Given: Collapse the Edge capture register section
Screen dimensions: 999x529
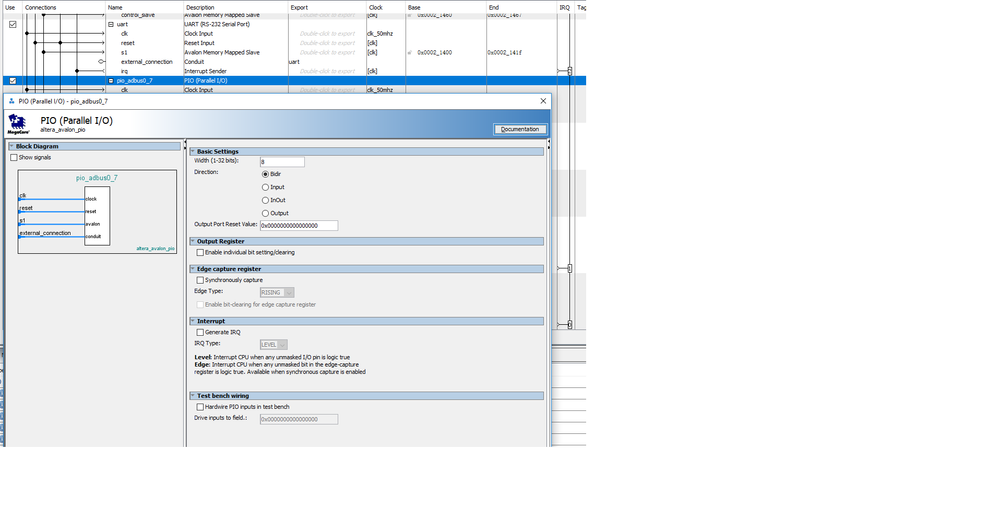Looking at the screenshot, I should coord(192,268).
